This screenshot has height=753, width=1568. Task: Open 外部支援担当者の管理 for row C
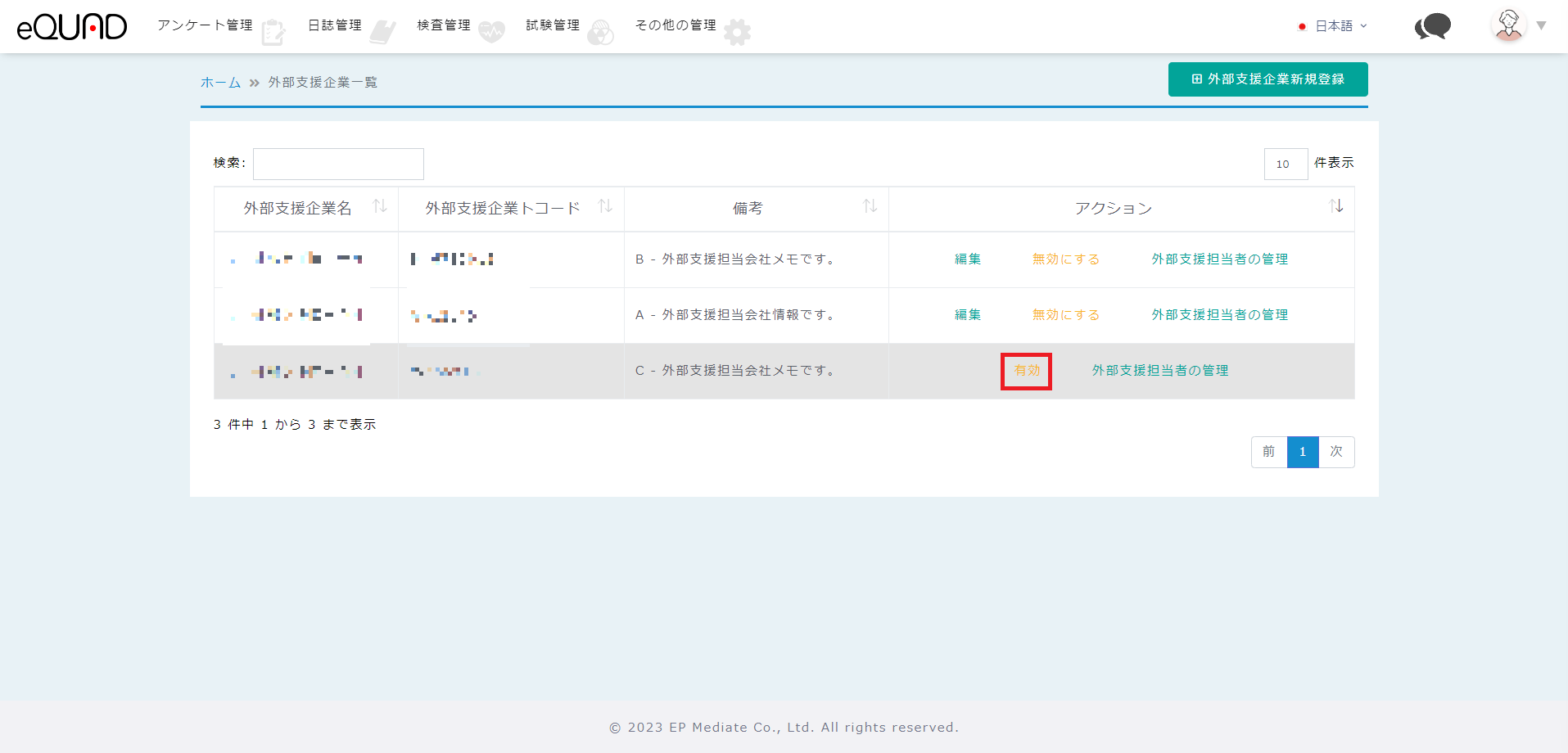(x=1159, y=371)
